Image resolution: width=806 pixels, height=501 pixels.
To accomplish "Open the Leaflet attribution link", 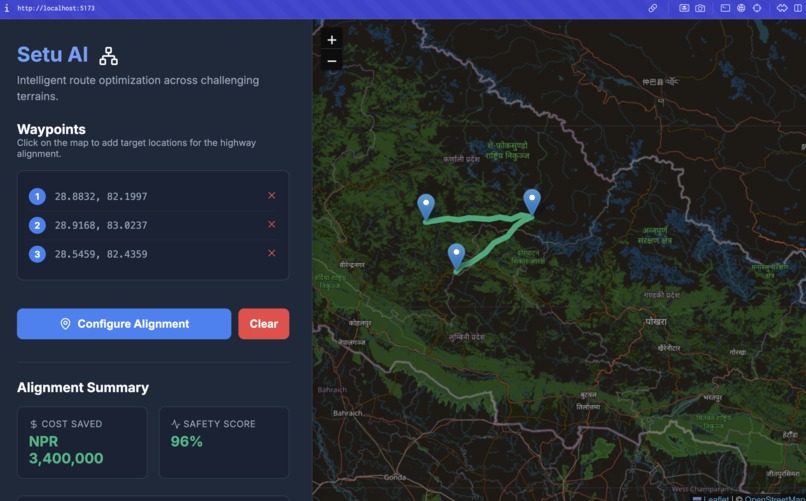I will 715,498.
